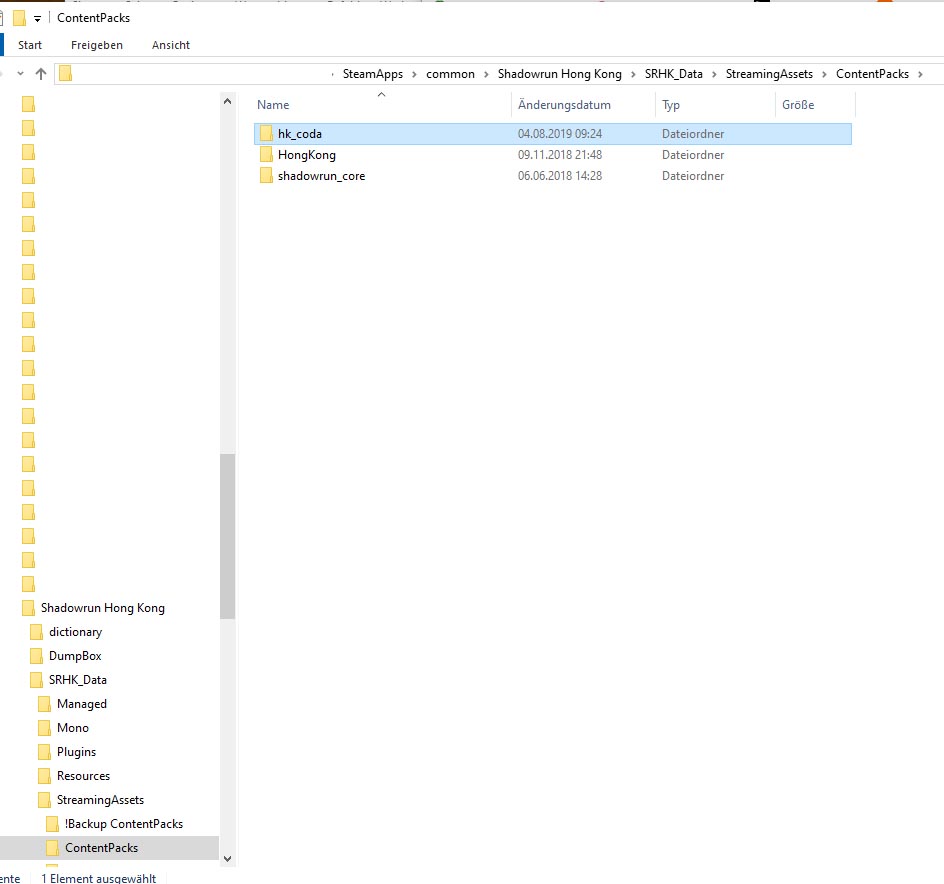Image resolution: width=944 pixels, height=884 pixels.
Task: Click the DumpBox folder icon in tree
Action: click(x=36, y=656)
